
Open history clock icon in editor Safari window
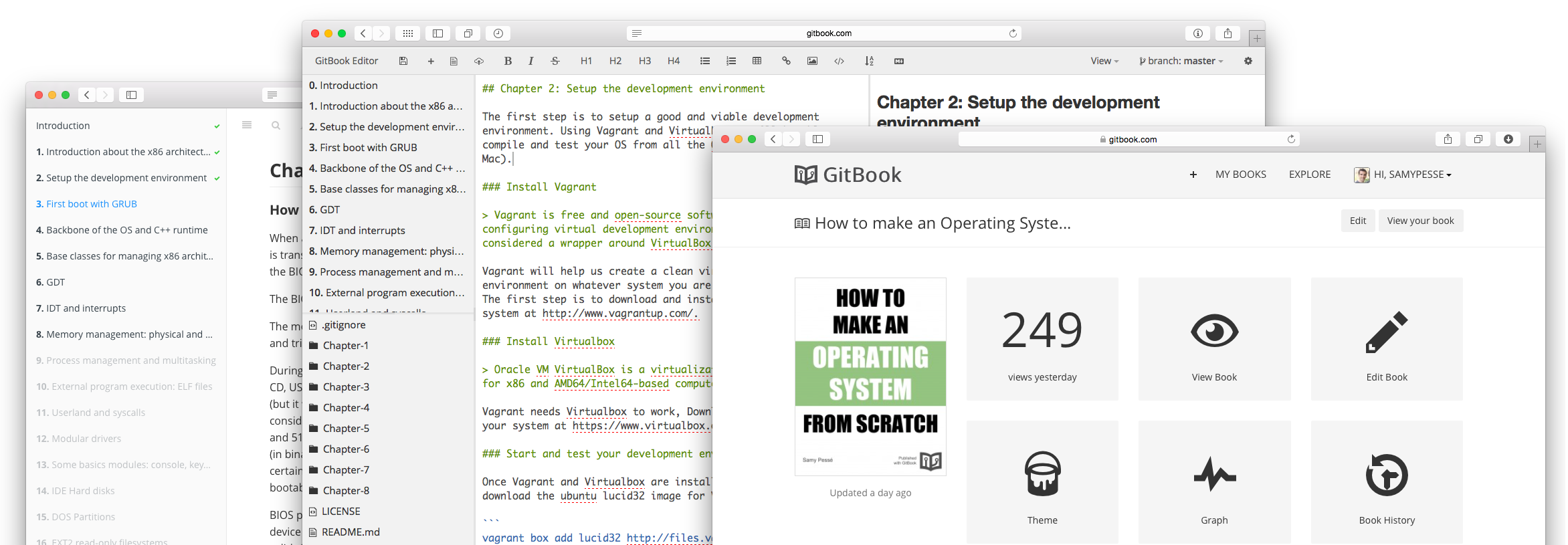(x=498, y=33)
